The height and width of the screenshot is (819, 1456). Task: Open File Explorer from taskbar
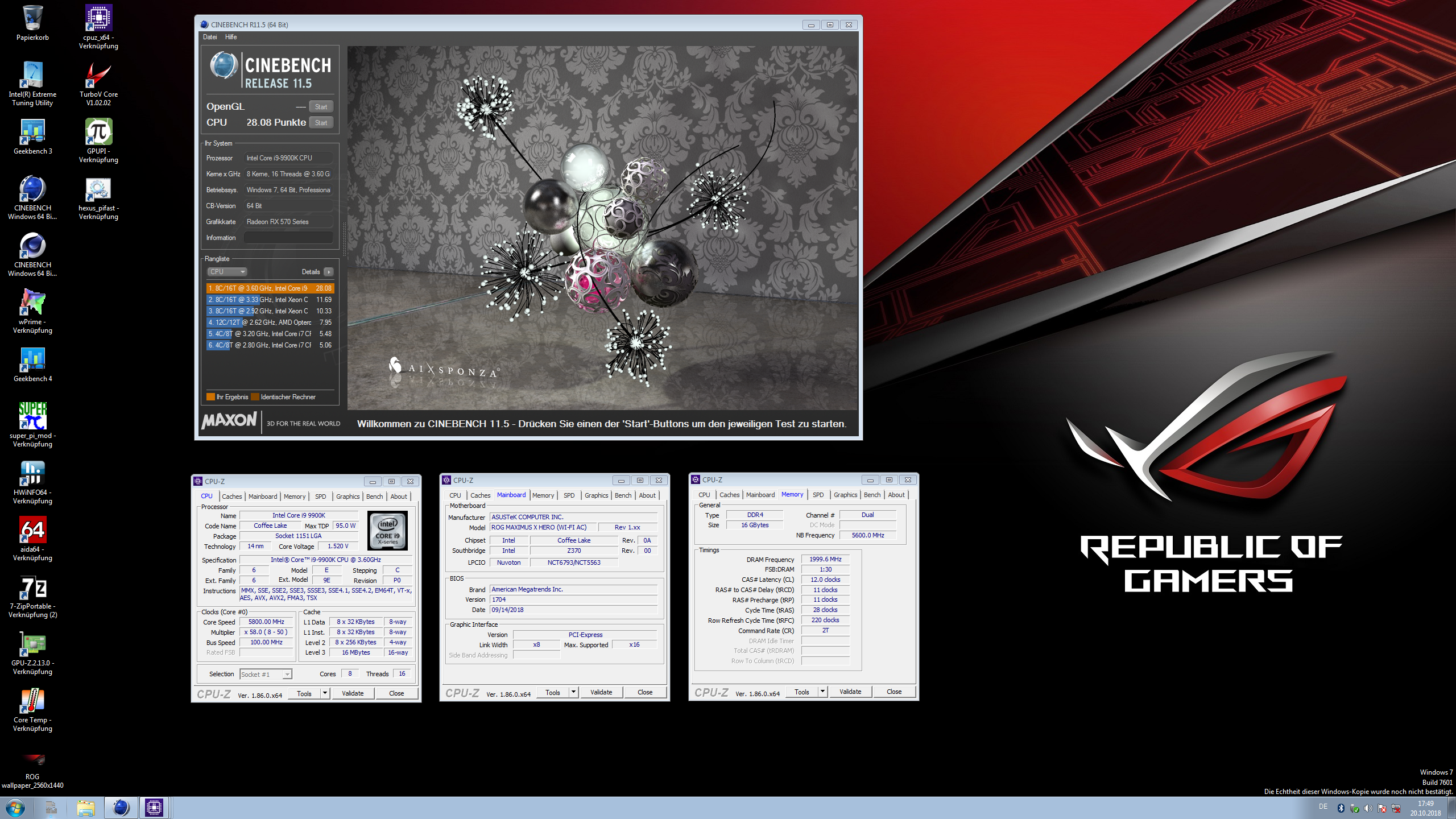tap(86, 808)
